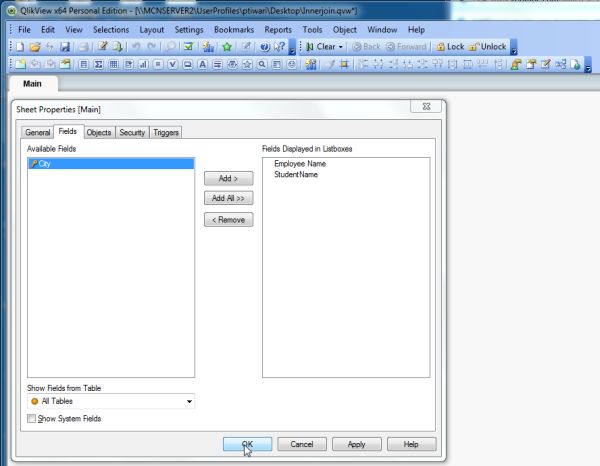Screen dimensions: 600x466
Task: Create a Multi Box V icon
Action: click(173, 64)
